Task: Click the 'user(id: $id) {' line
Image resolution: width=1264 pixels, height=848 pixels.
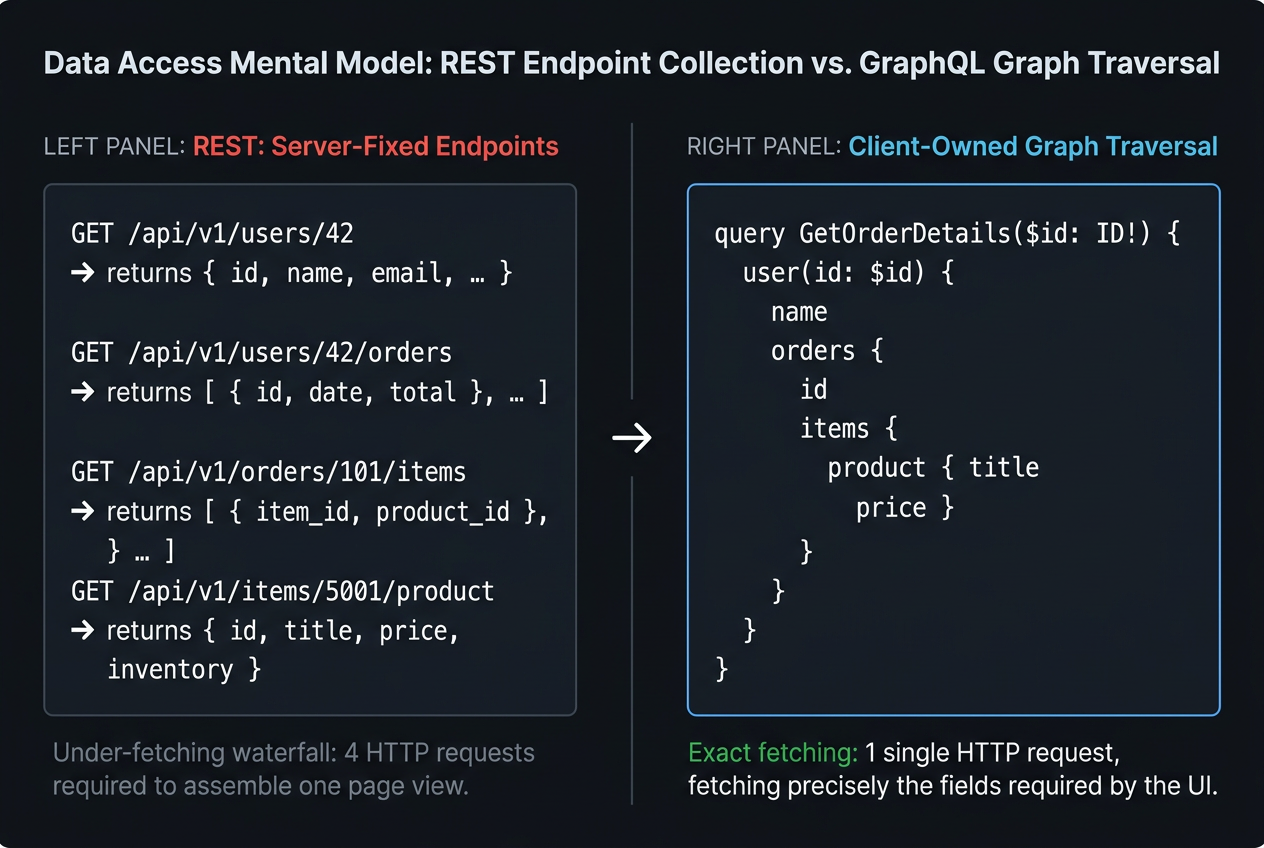Action: pos(848,273)
